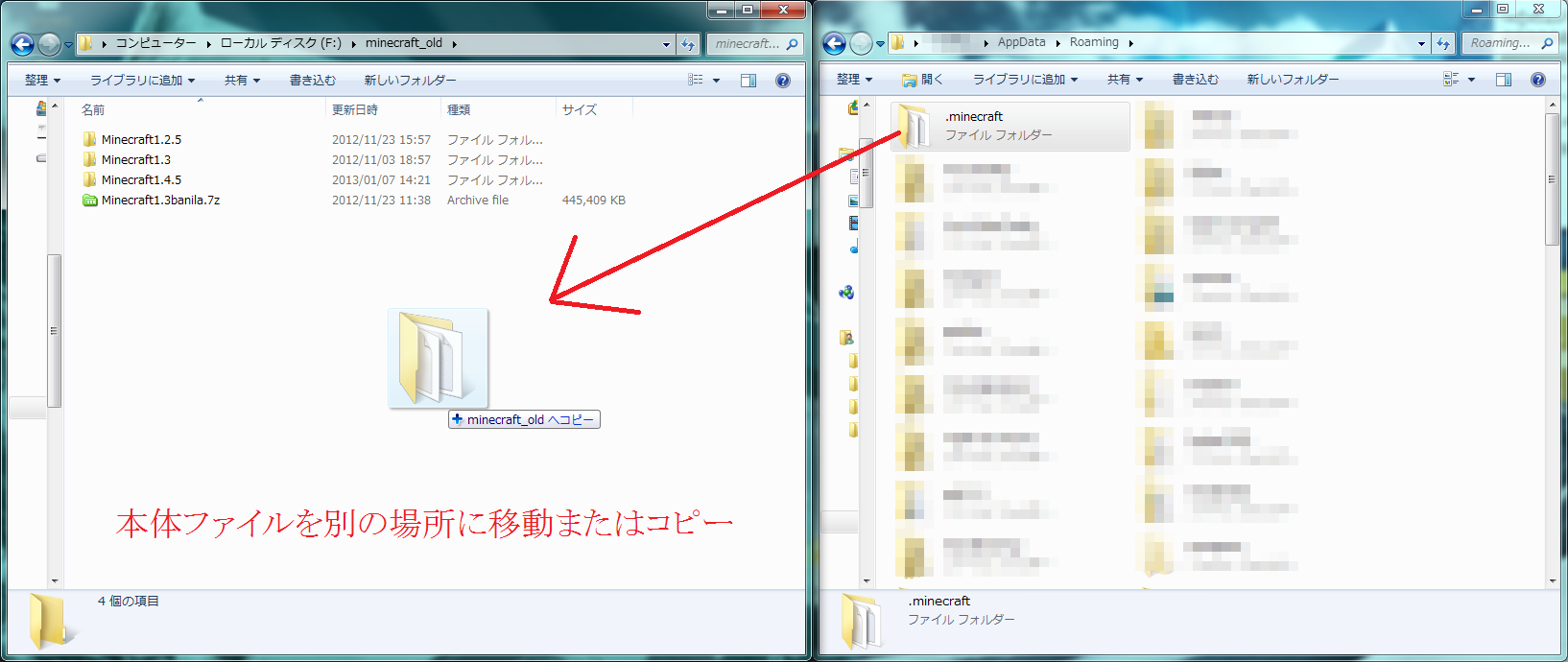Viewport: 1568px width, 662px height.
Task: Open the help icon in the Roaming window
Action: point(1538,80)
